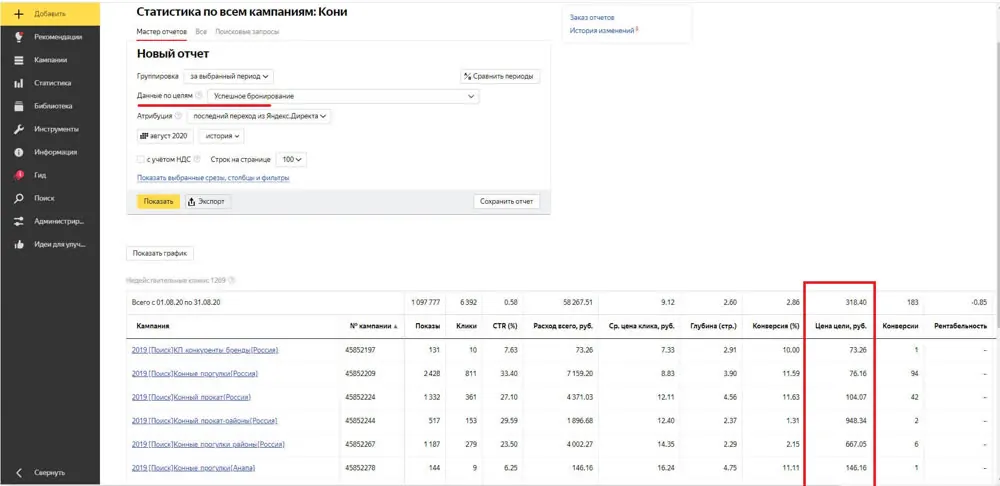
Task: Click Расход всего, руб. column header
Action: [x=563, y=326]
